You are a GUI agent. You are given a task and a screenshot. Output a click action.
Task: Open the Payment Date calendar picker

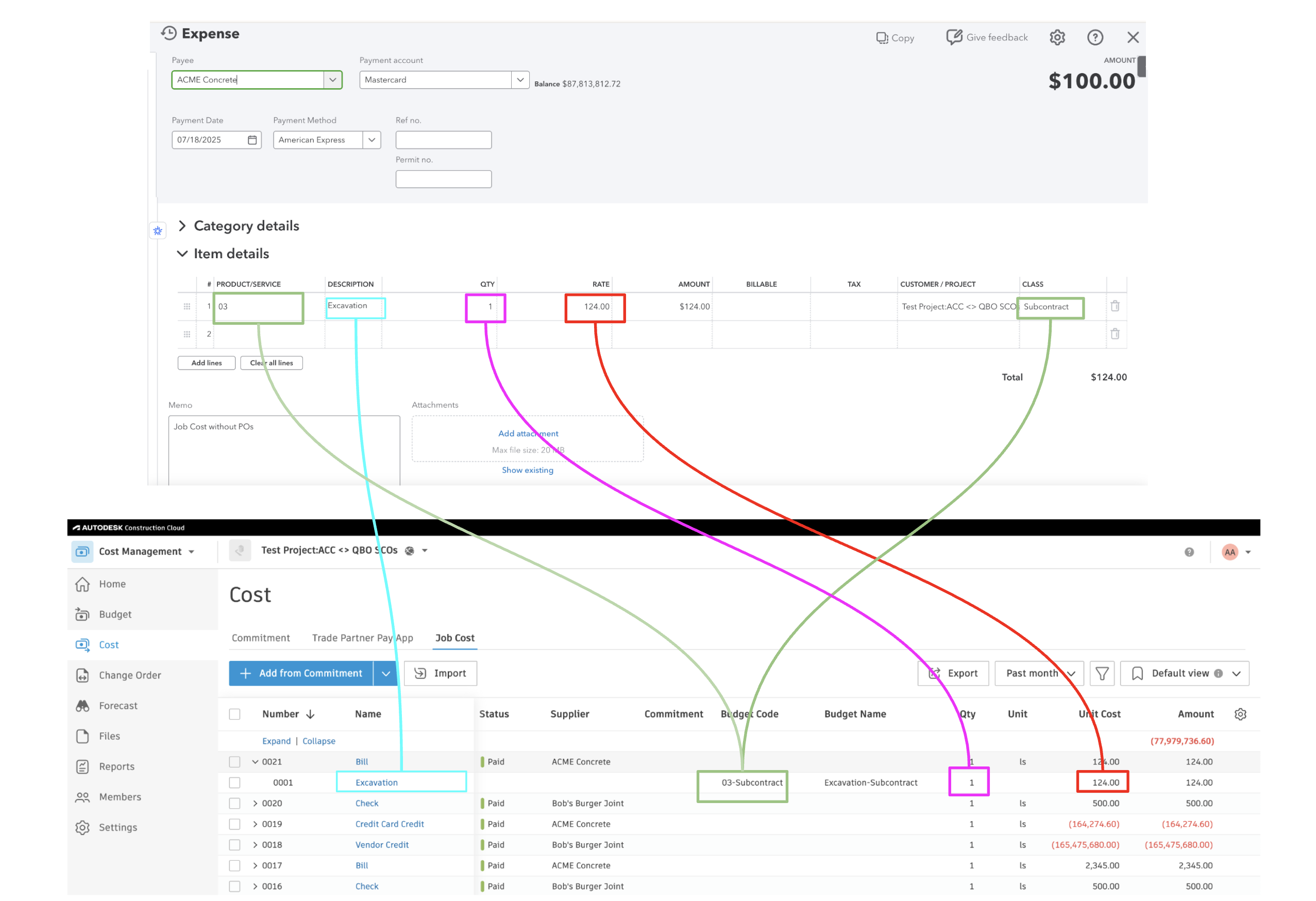[x=252, y=140]
